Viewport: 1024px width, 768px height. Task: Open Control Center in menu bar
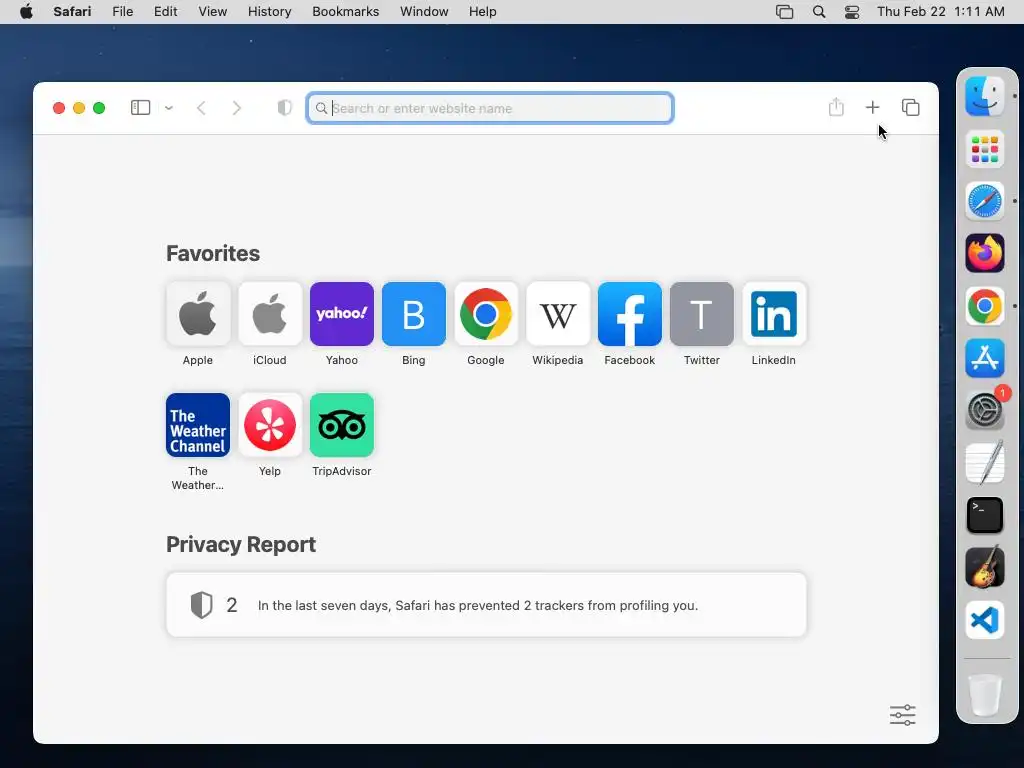tap(852, 12)
